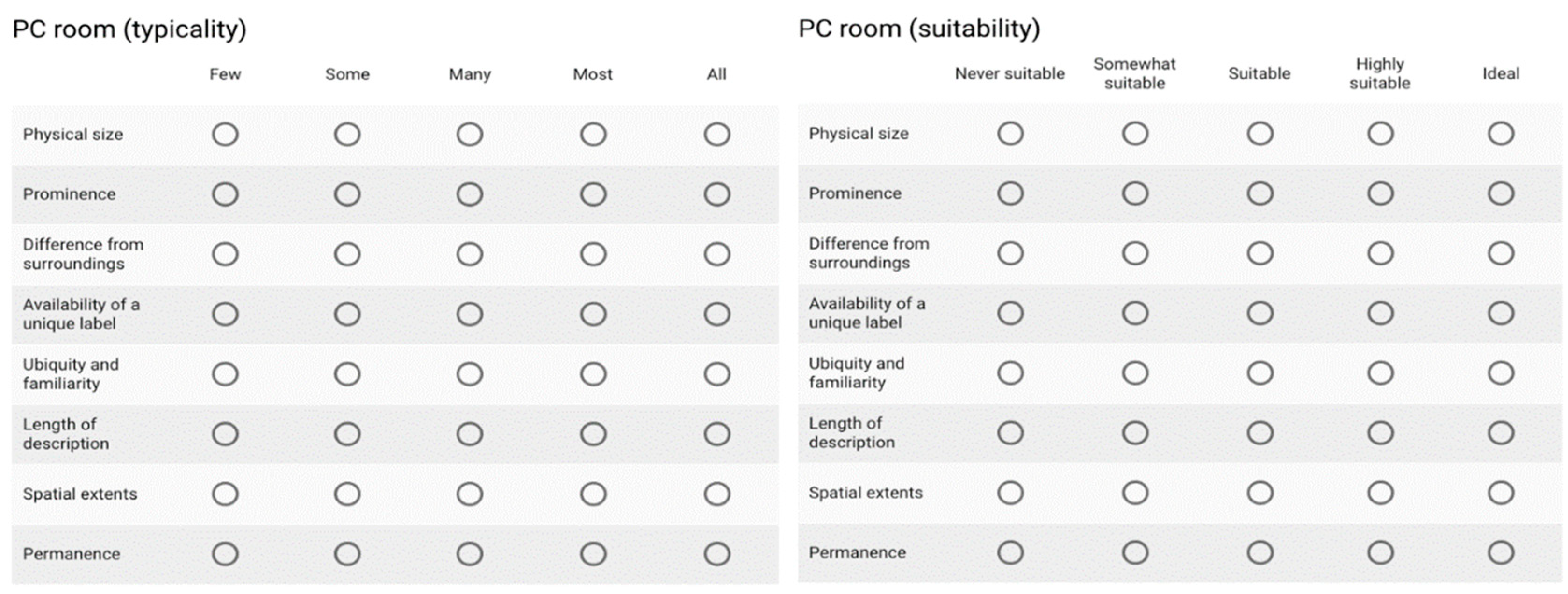Rate Physical size as 'Somewhat suitable'
Screen dimensions: 1568x594
(1135, 134)
